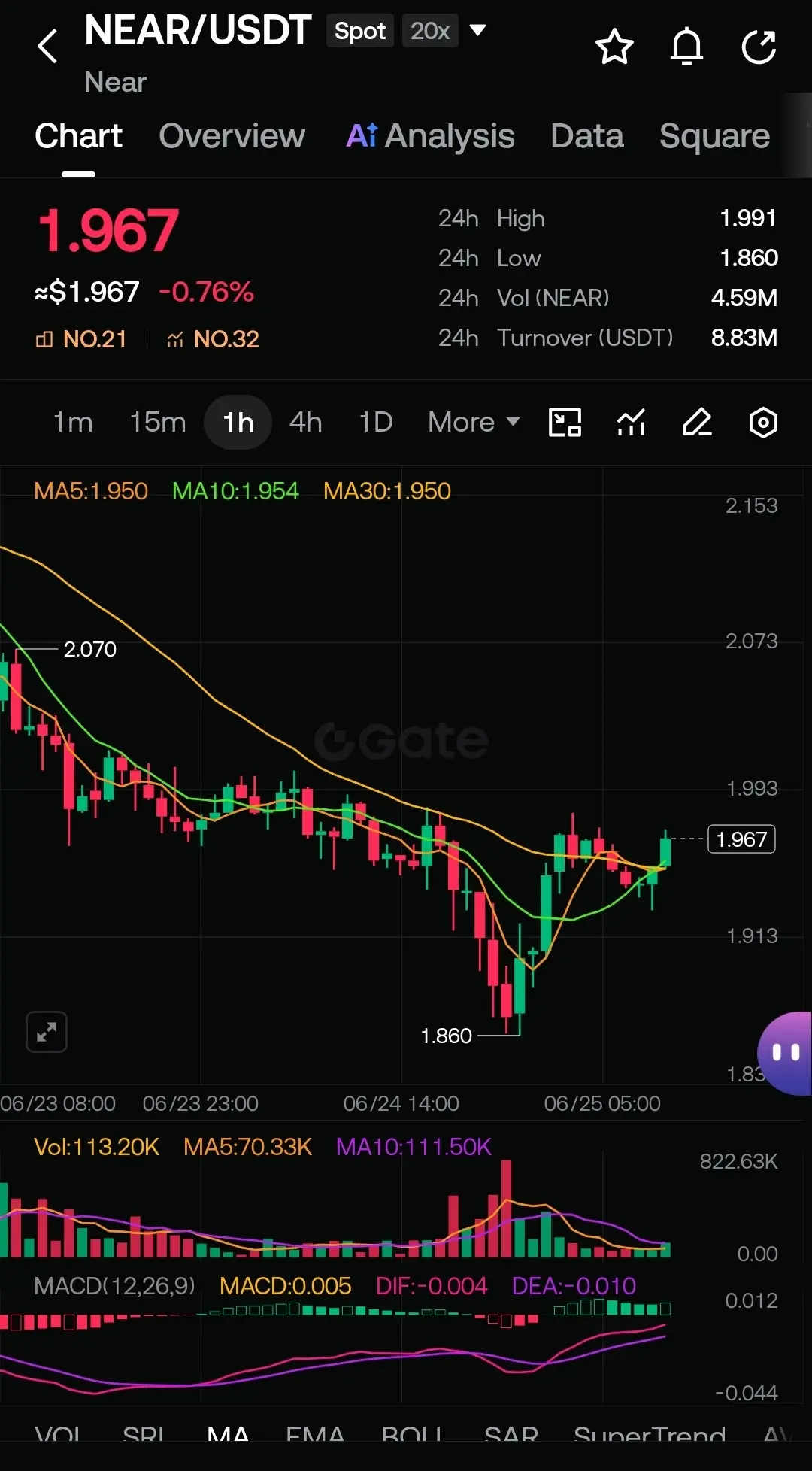Tap MA5:1.950 indicator label
Image resolution: width=812 pixels, height=1471 pixels.
pyautogui.click(x=91, y=491)
